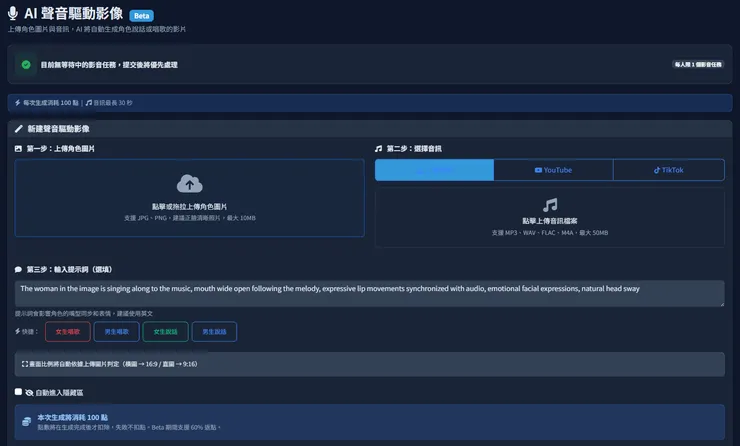Click the AI 聲音驅動影像 page title
Viewport: 740px width, 446px height.
[x=74, y=14]
